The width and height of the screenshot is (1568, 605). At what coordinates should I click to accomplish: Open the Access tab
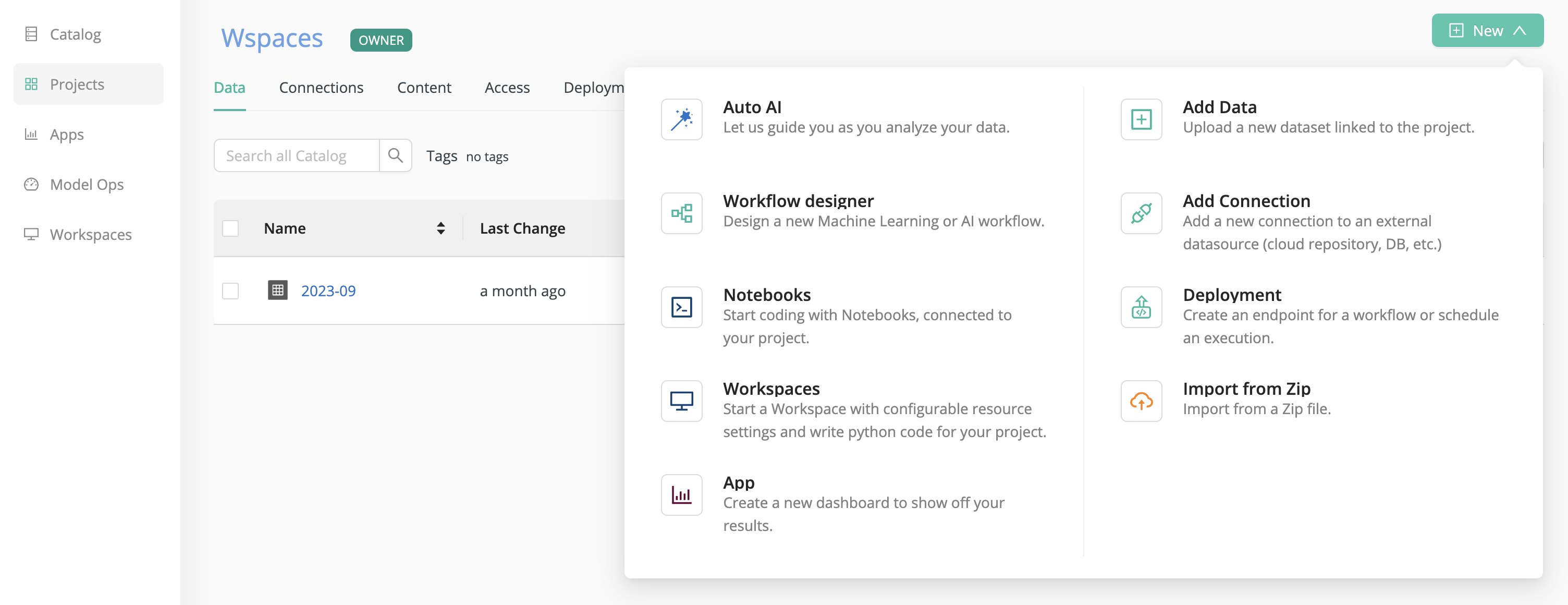507,88
